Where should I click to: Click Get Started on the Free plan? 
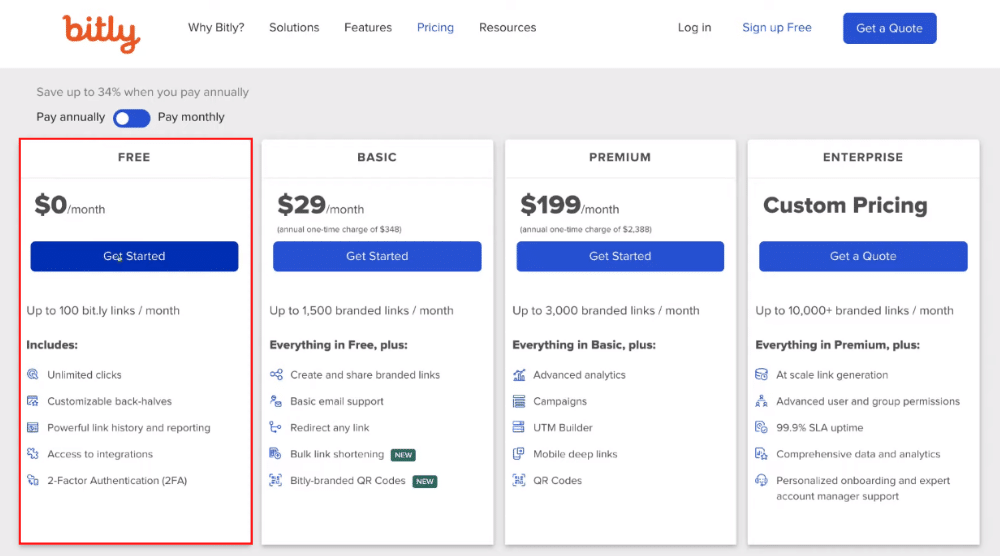point(135,256)
